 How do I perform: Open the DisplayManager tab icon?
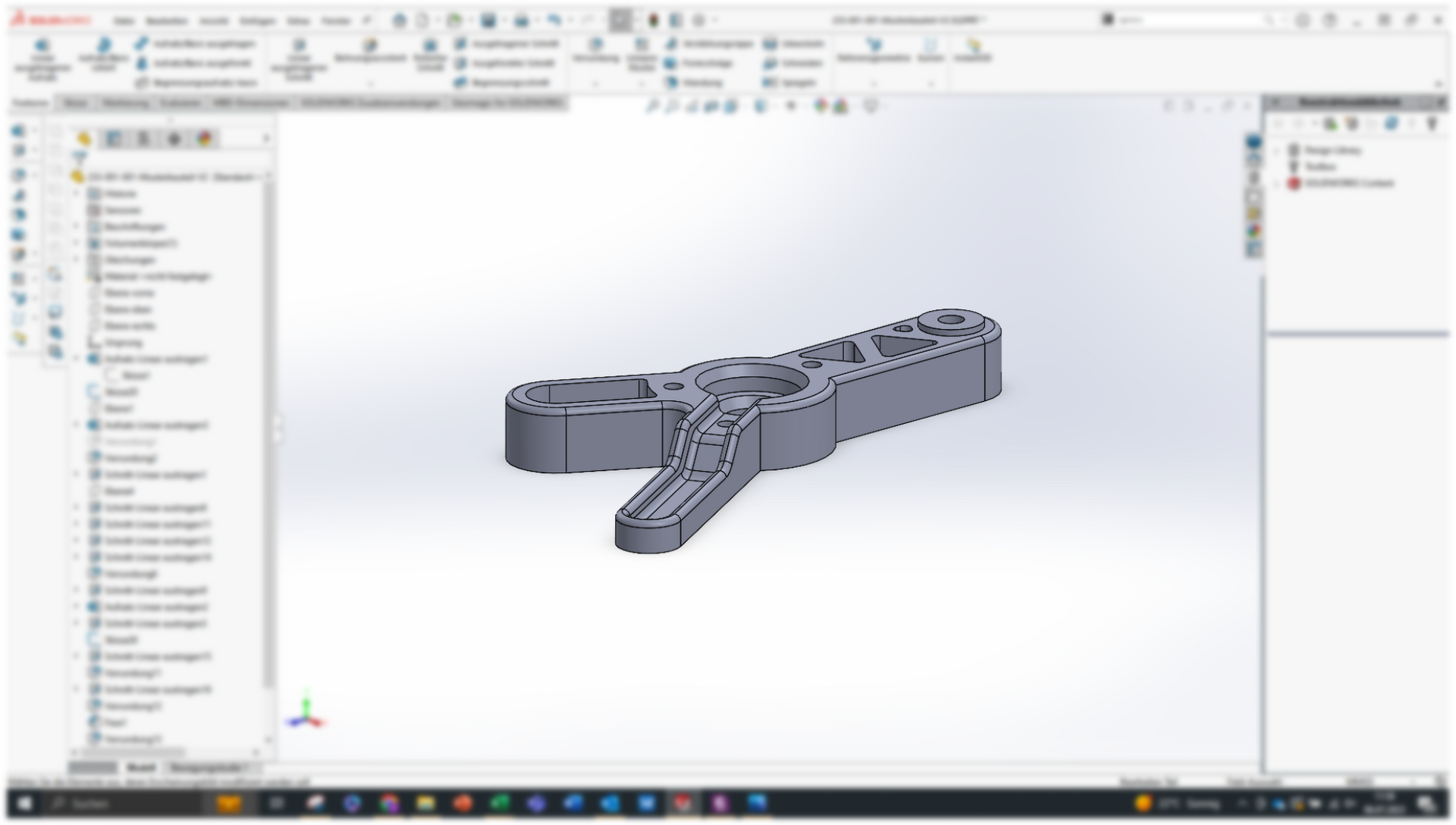tap(204, 139)
